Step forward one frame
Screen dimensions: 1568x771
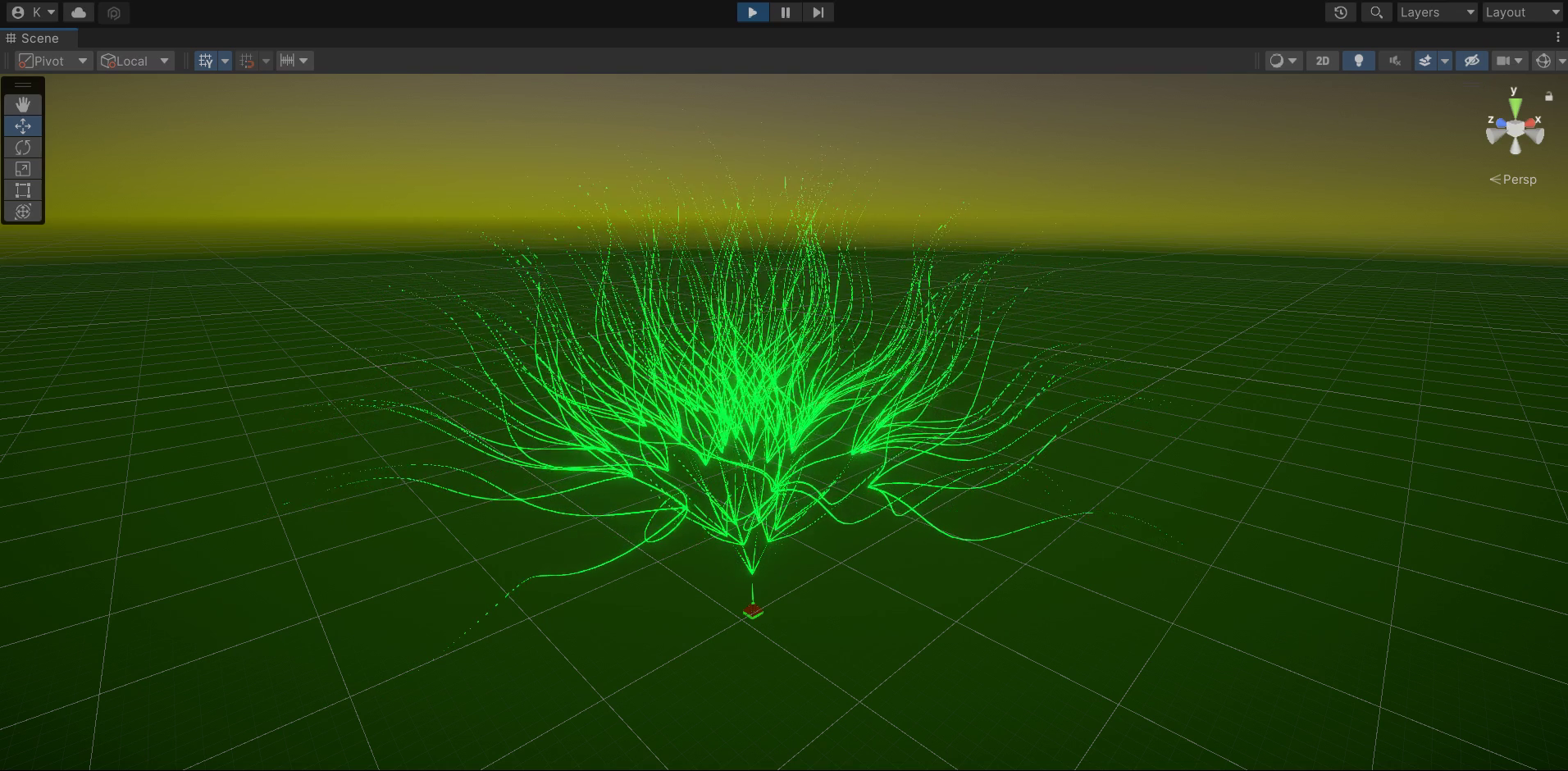[x=818, y=12]
